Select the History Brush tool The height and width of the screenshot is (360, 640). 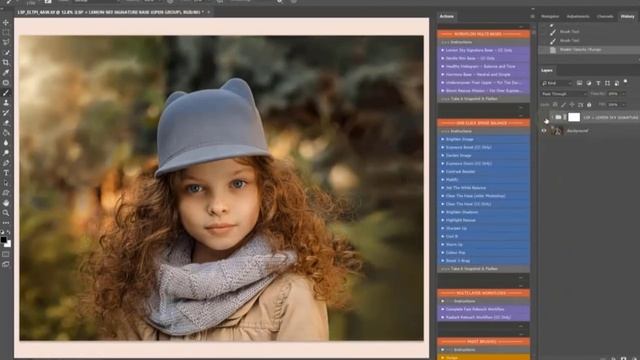[6, 113]
